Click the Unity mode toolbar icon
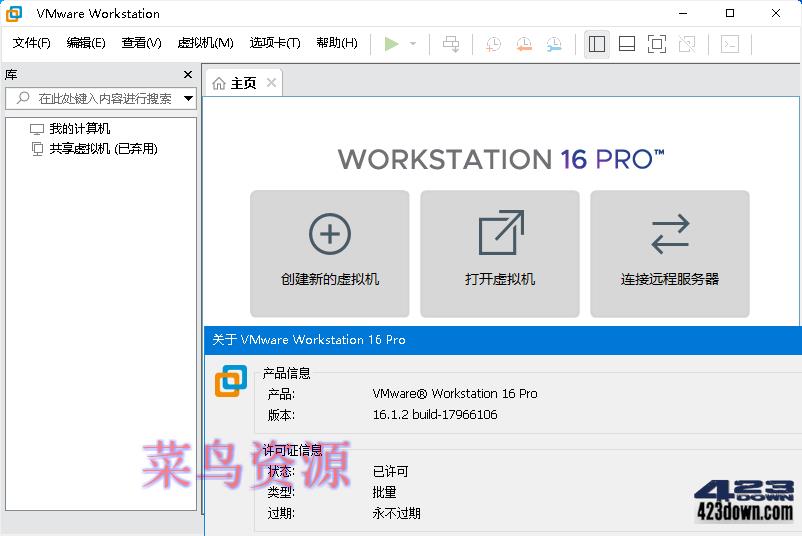This screenshot has width=802, height=536. [687, 44]
